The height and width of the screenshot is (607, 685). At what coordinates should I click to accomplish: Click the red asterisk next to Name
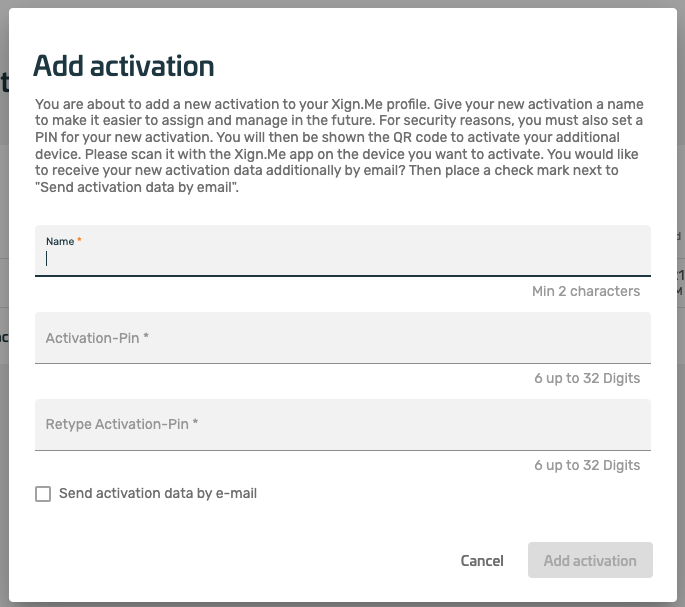tap(79, 241)
